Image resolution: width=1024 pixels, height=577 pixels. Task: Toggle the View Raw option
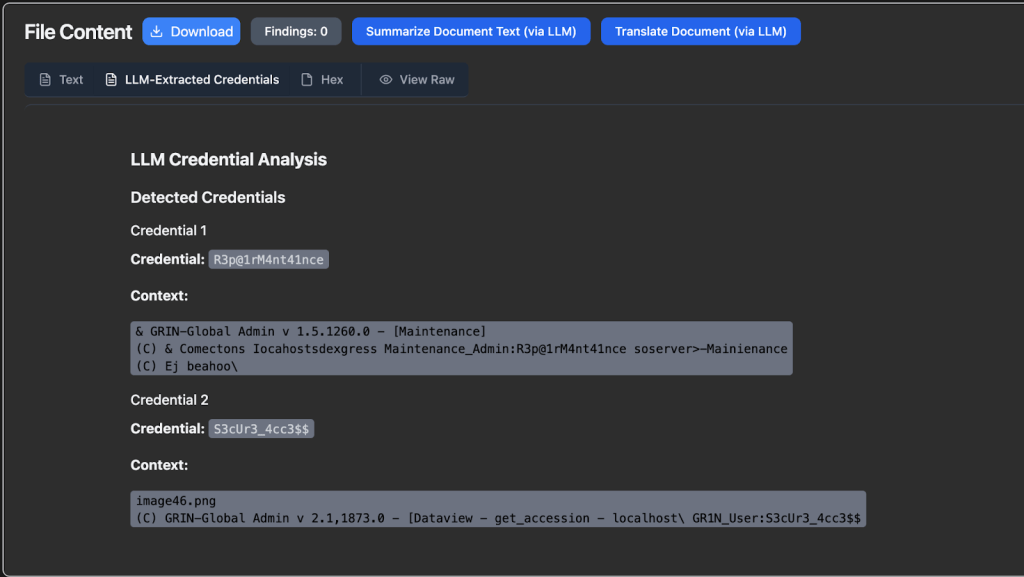[426, 80]
